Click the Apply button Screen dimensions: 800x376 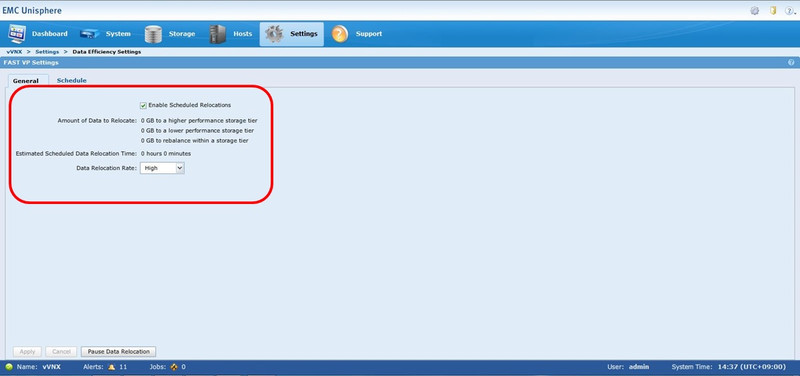tap(28, 352)
